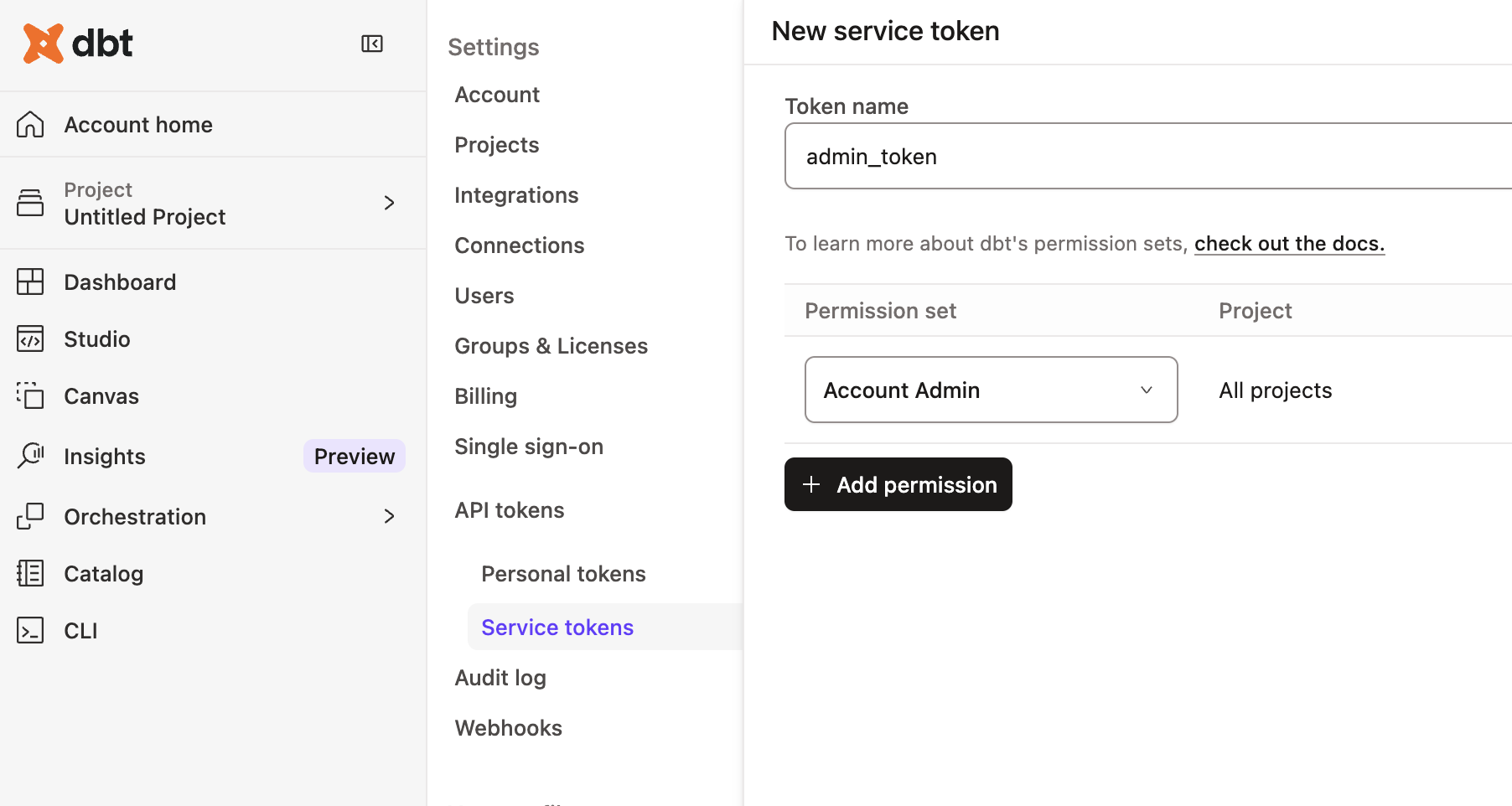Select Groups & Licenses in settings
Viewport: 1512px width, 806px height.
coord(551,346)
